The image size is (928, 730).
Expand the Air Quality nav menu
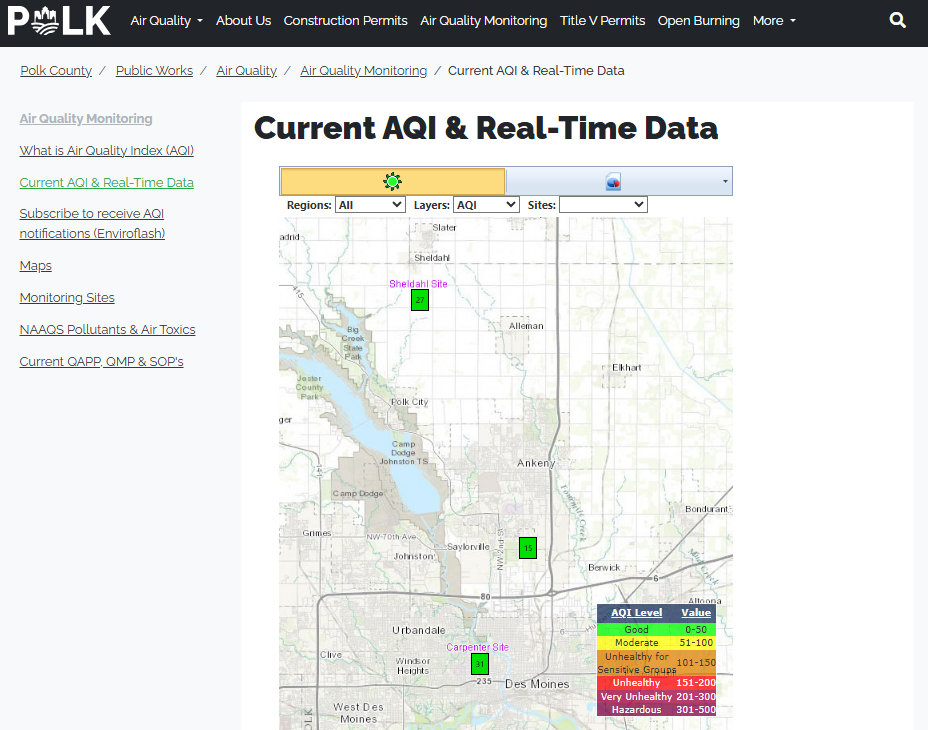166,21
